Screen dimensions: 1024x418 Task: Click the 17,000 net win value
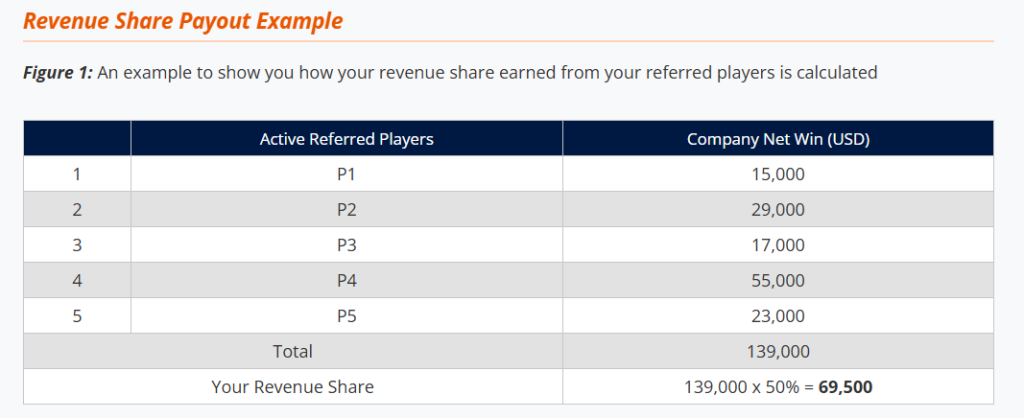click(778, 245)
